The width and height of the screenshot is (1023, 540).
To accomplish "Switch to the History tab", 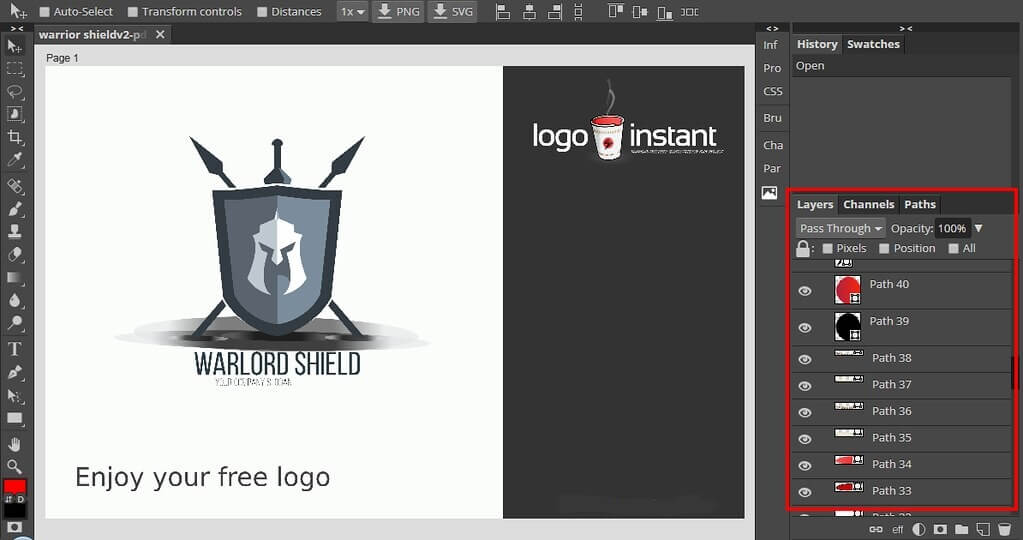I will point(817,44).
